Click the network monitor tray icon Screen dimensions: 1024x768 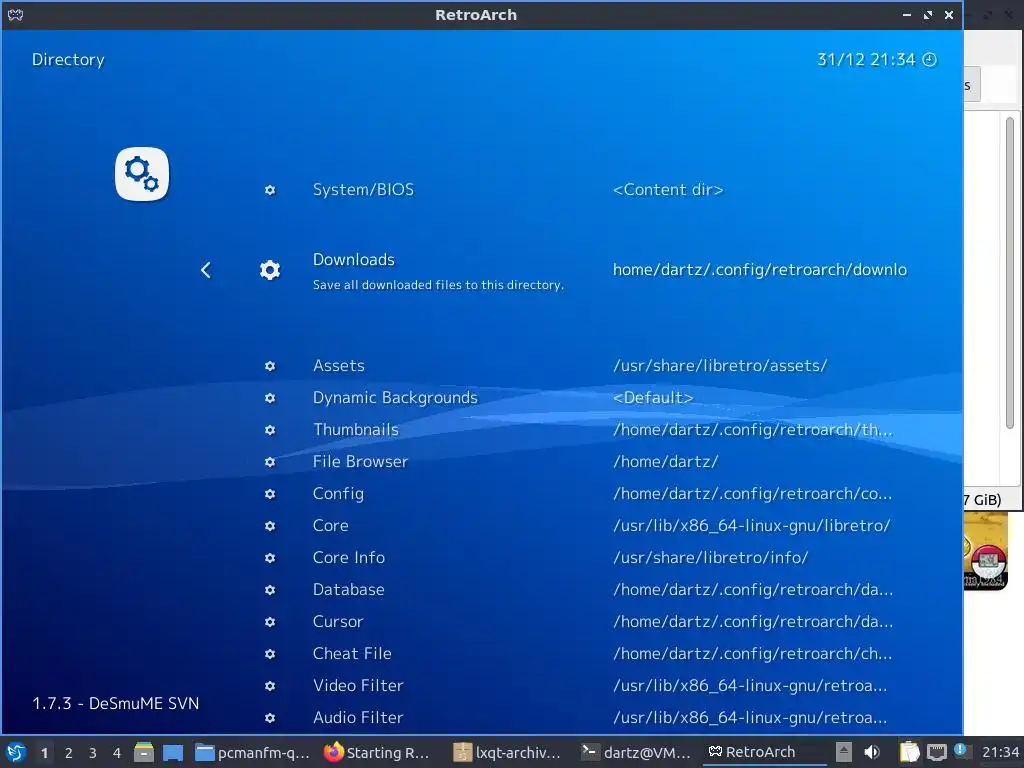pos(936,752)
